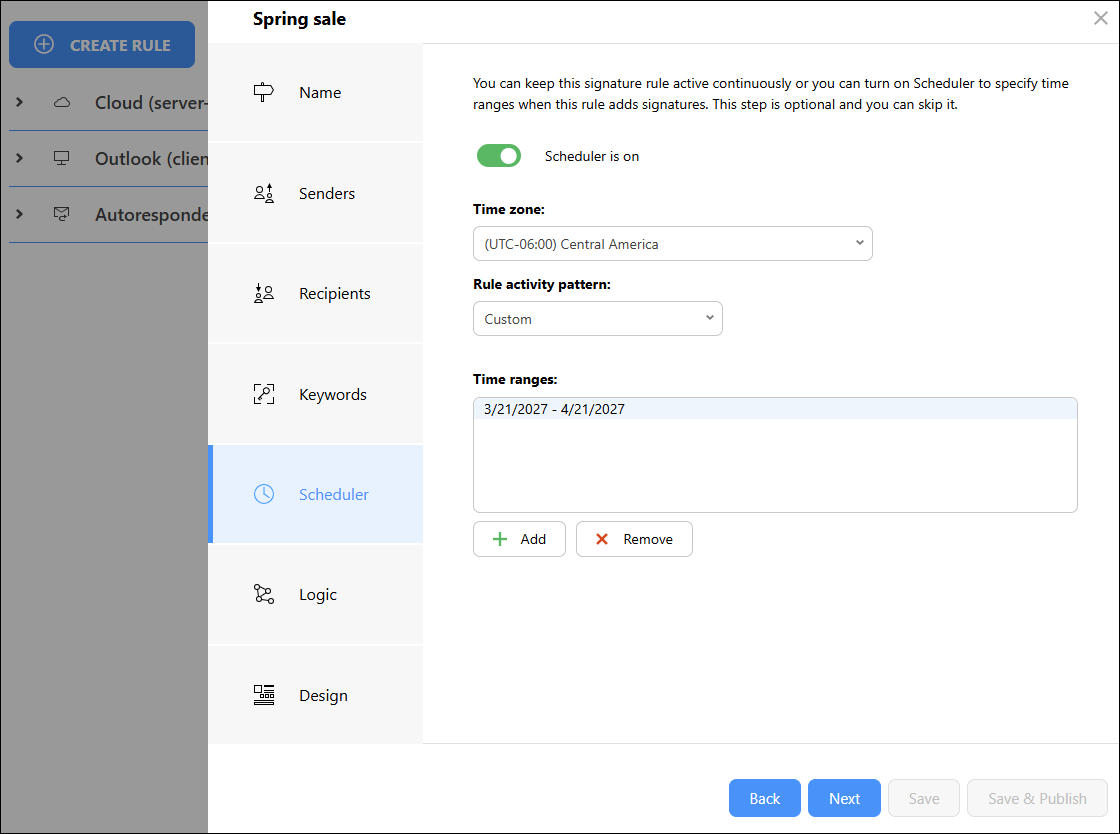Click the Next button
This screenshot has width=1120, height=834.
pyautogui.click(x=844, y=798)
